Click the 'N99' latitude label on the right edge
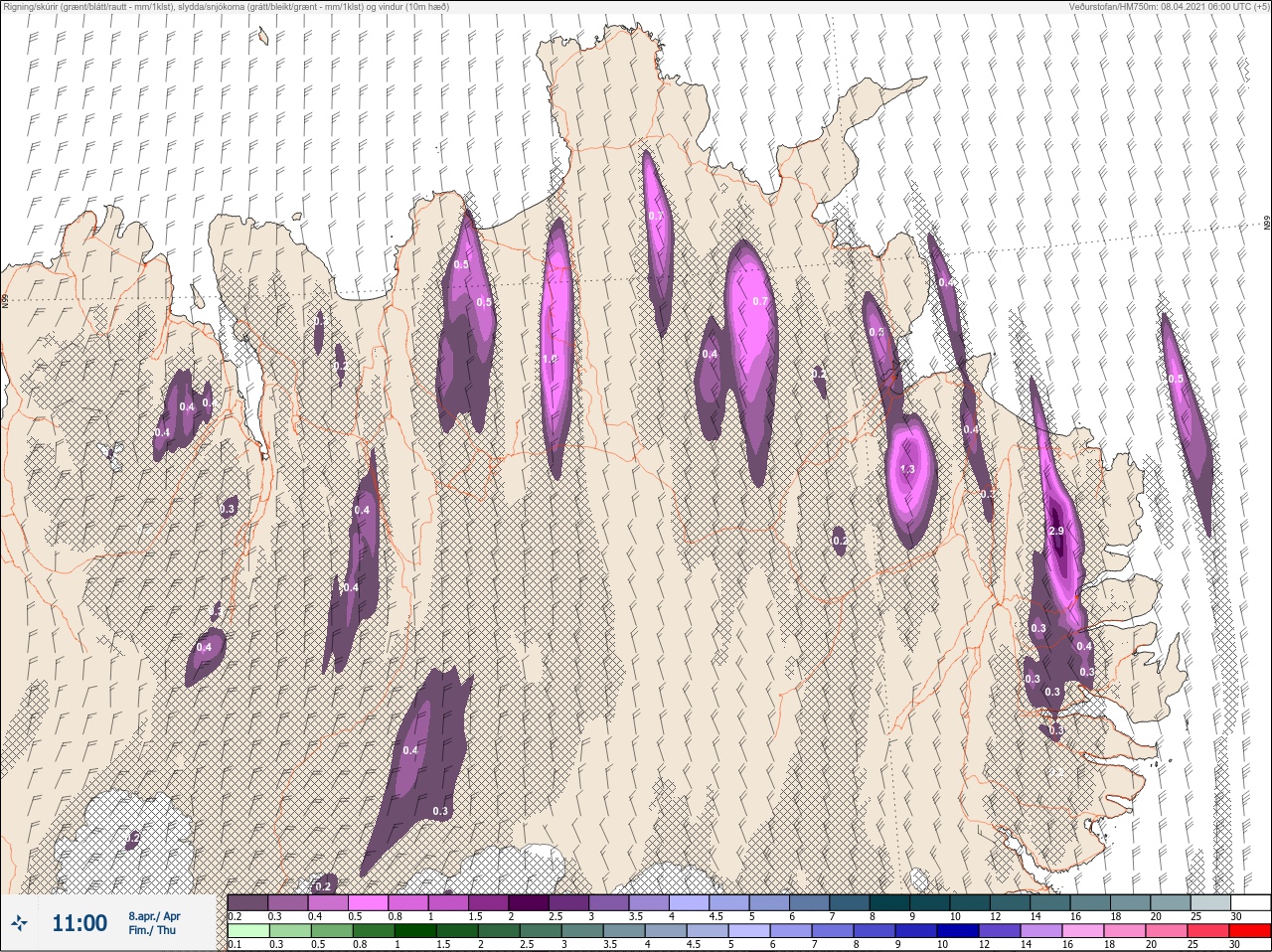This screenshot has width=1272, height=952. [x=1267, y=225]
